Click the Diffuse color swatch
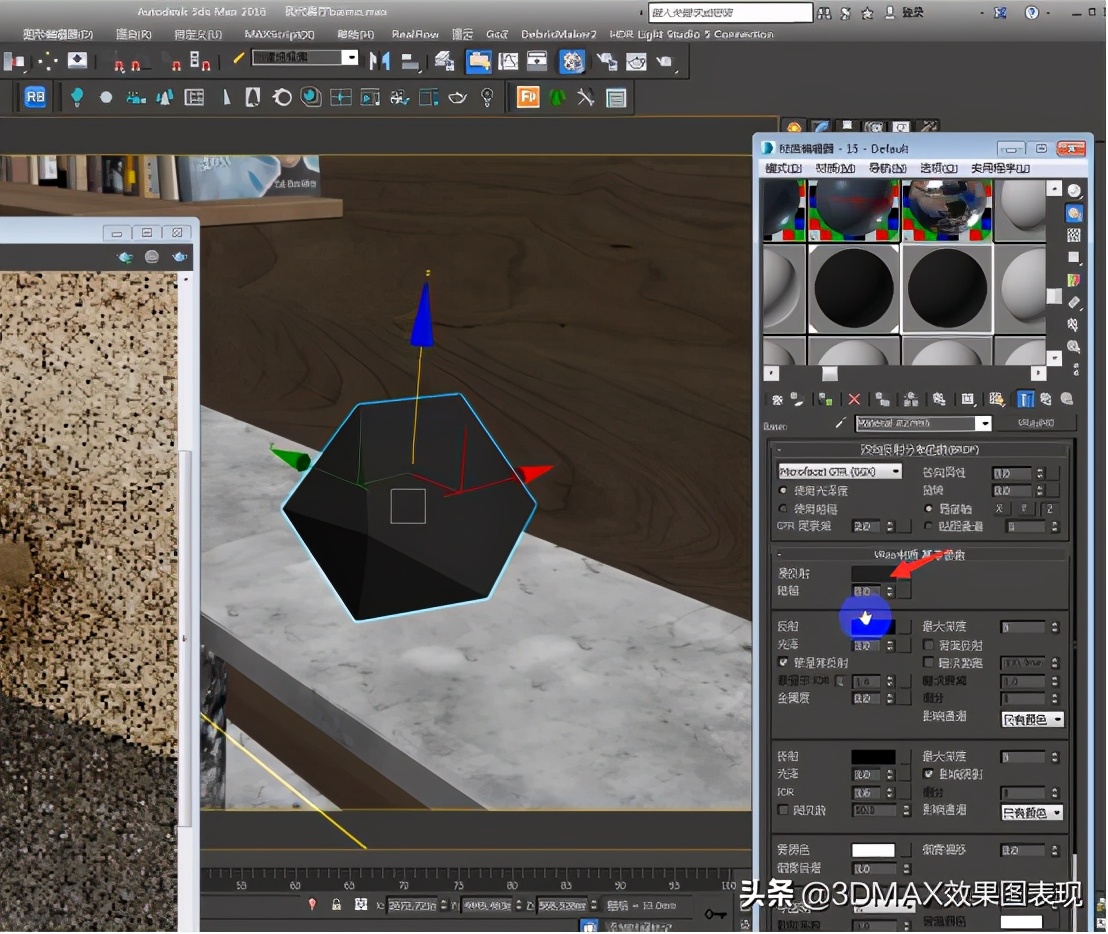 pyautogui.click(x=873, y=574)
